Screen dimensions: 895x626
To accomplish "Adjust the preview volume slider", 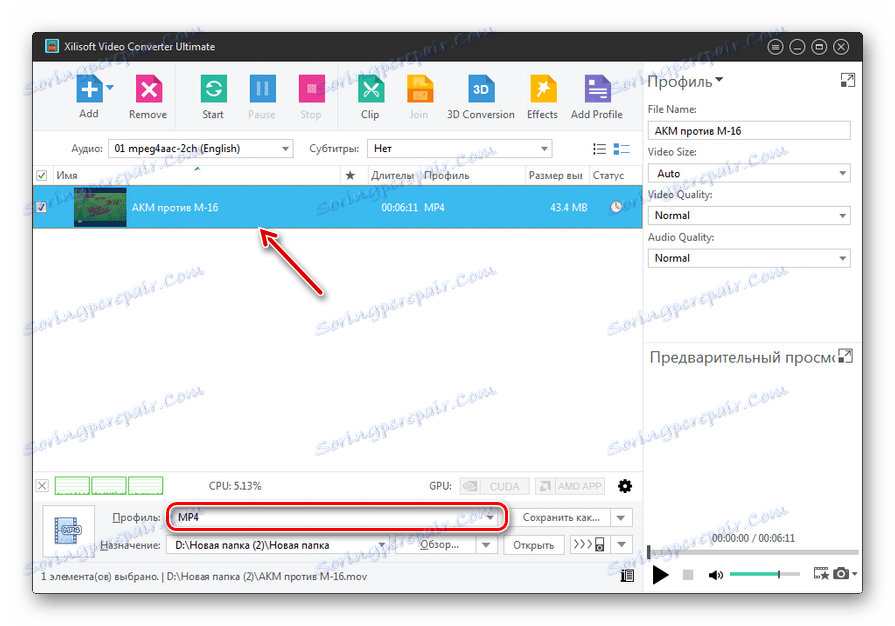I will click(765, 574).
